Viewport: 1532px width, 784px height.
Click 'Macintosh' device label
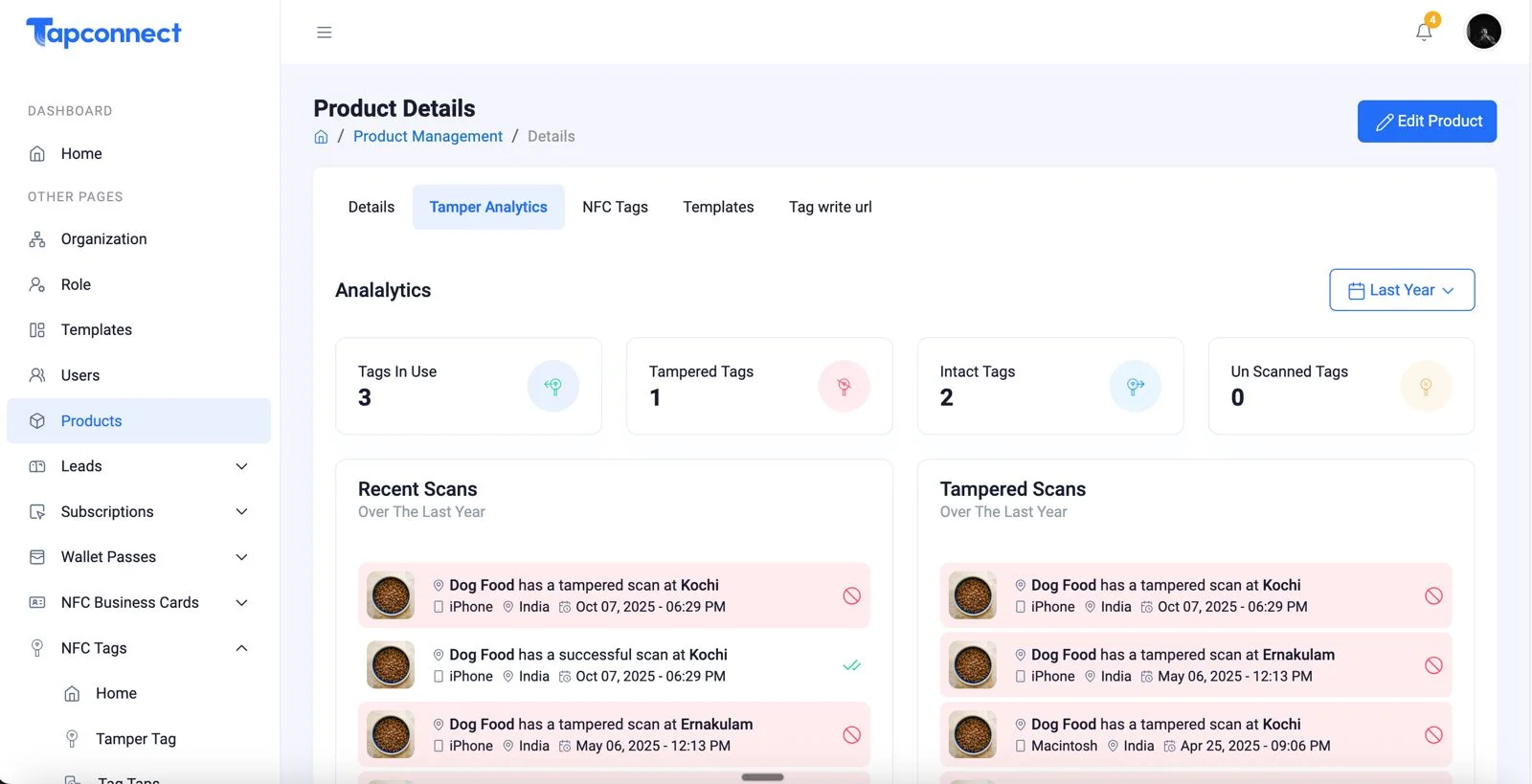(x=1064, y=746)
